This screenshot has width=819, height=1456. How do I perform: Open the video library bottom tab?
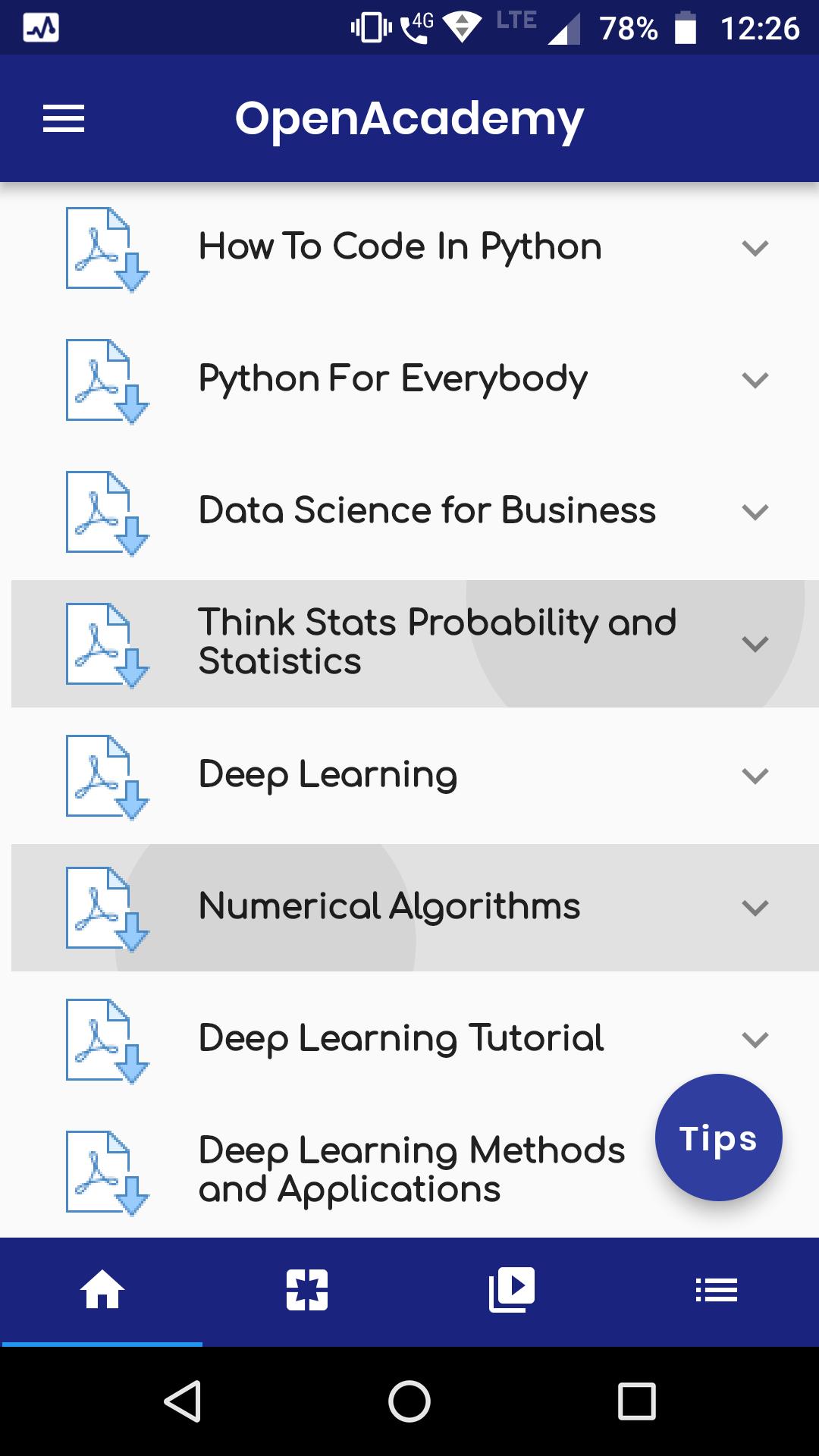pyautogui.click(x=512, y=1290)
